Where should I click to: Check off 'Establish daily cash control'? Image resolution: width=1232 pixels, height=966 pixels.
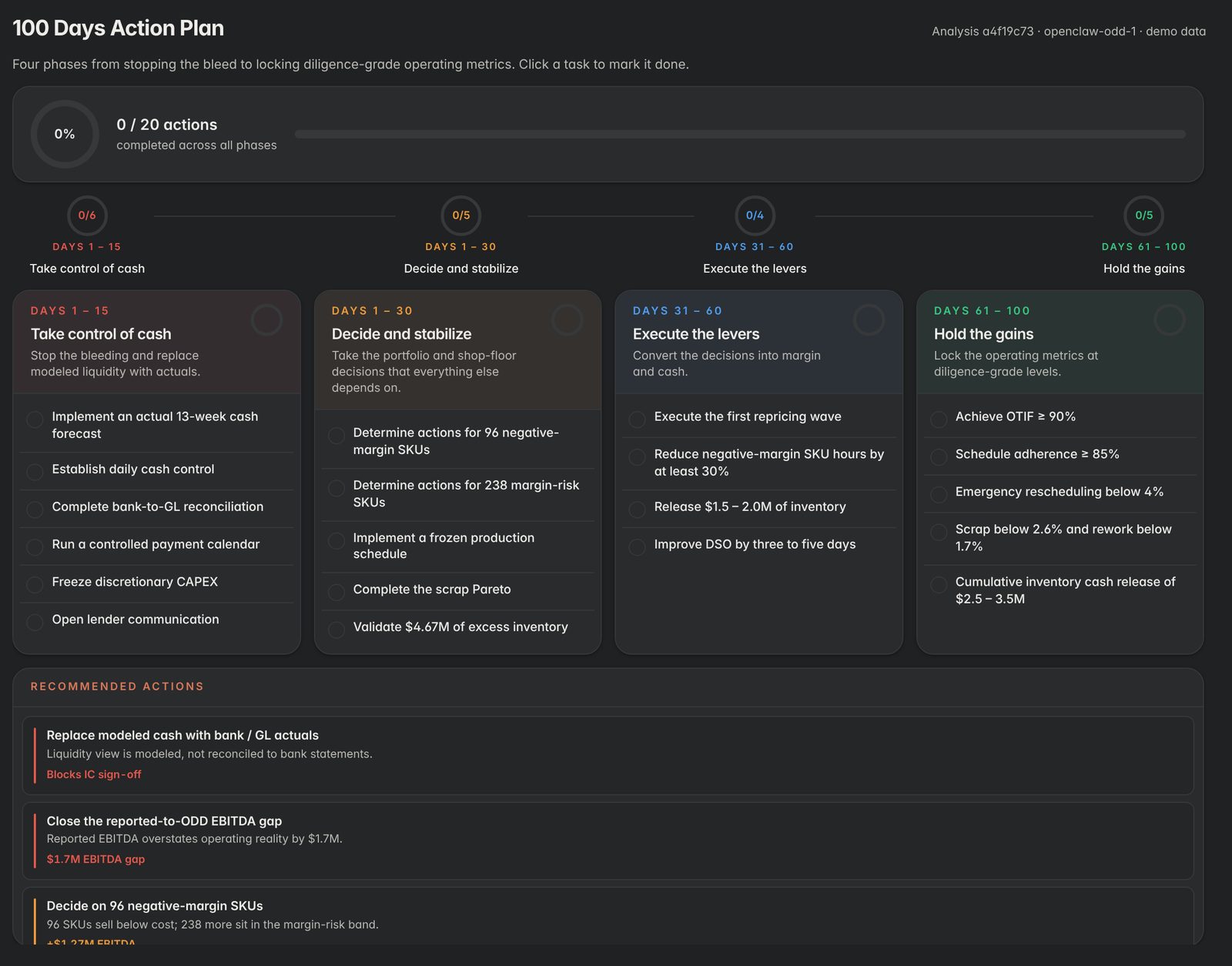coord(35,472)
